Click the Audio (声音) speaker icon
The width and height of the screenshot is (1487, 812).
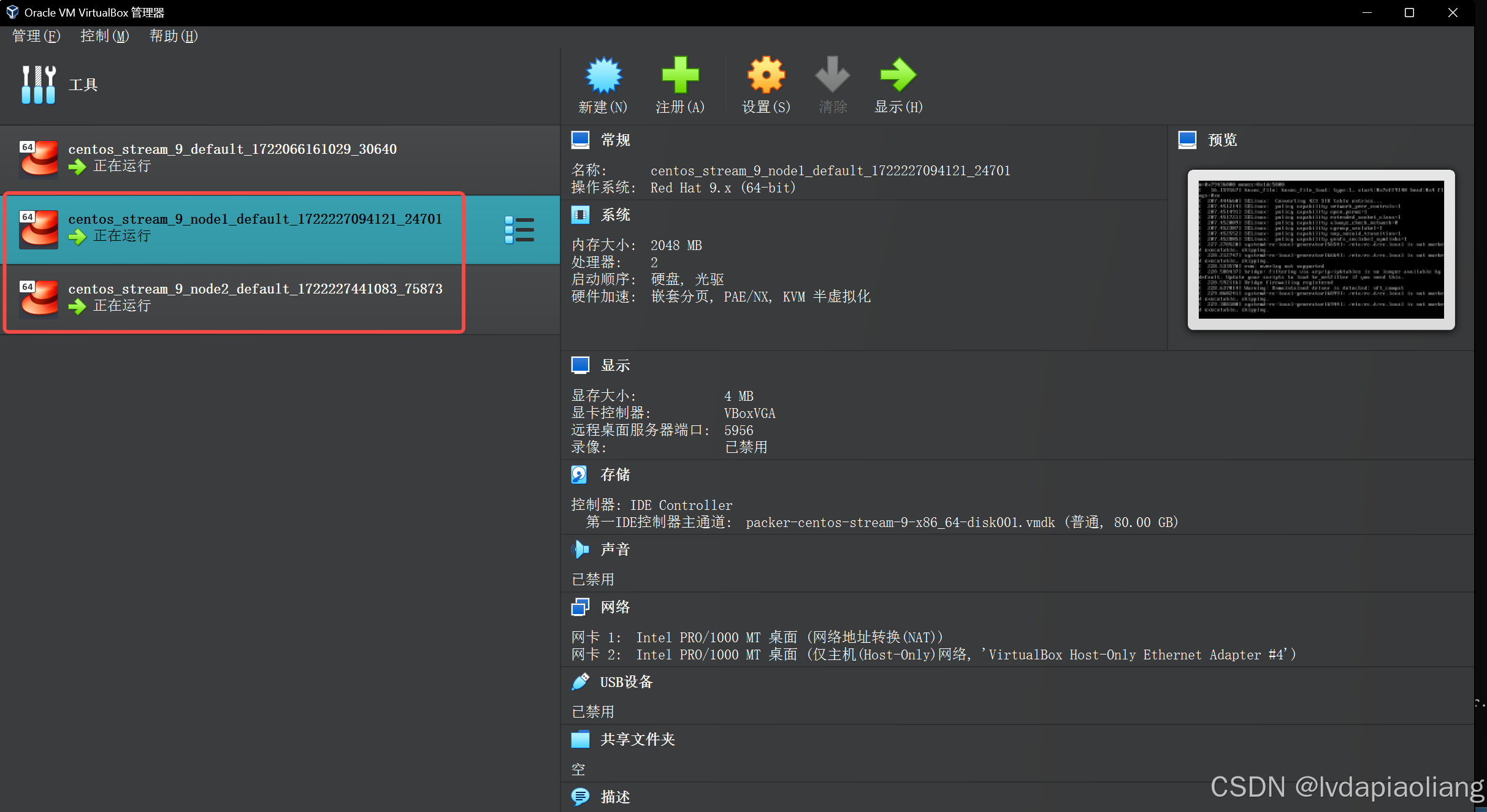580,549
